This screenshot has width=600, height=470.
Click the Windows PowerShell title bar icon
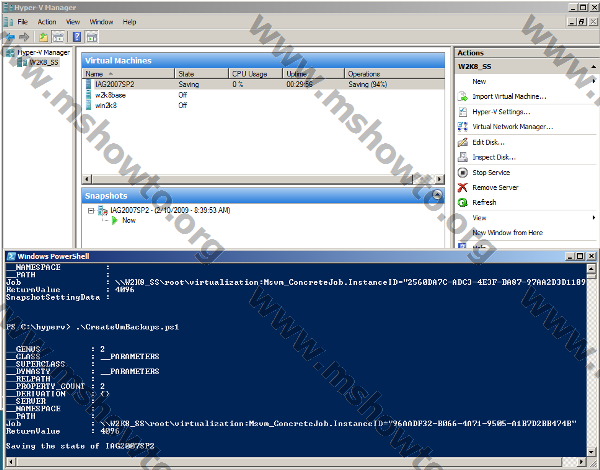click(11, 256)
